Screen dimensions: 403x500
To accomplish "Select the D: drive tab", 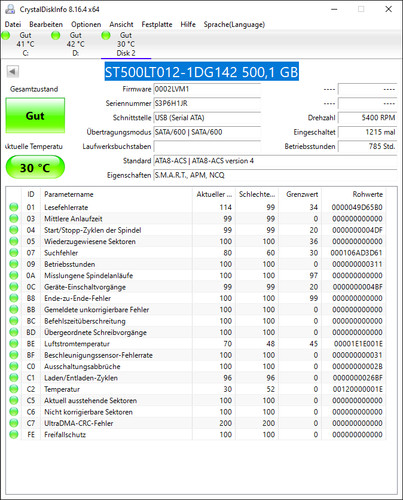I will pos(76,44).
